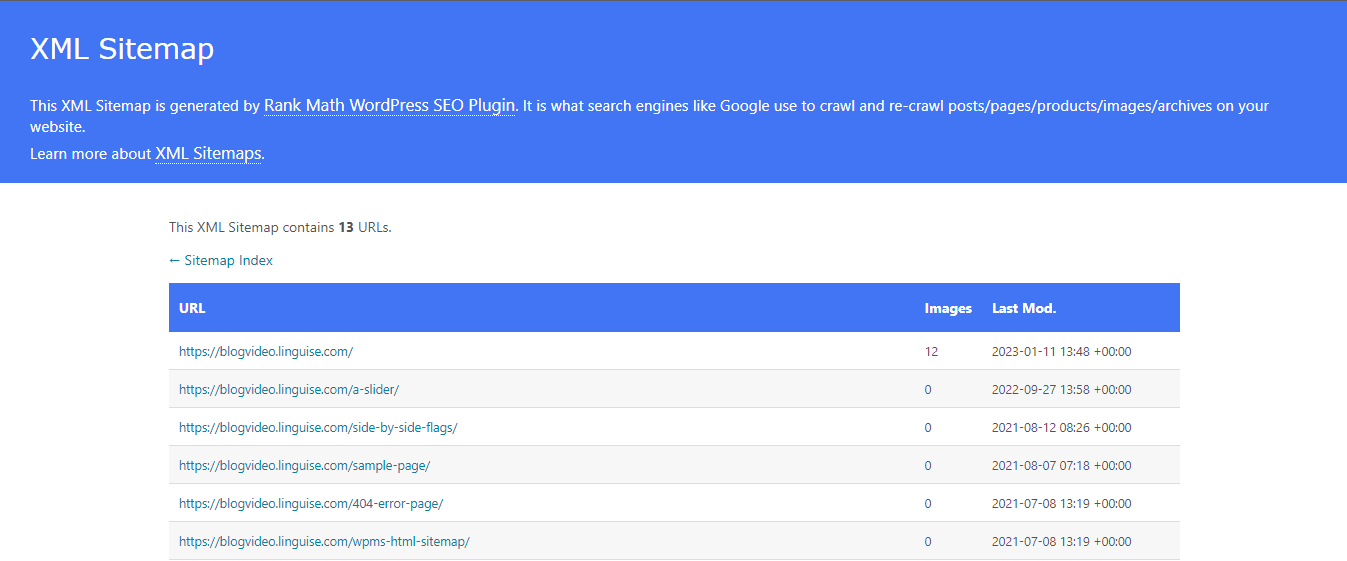This screenshot has width=1347, height=561.
Task: Click the bold 13 URL count text
Action: (346, 227)
